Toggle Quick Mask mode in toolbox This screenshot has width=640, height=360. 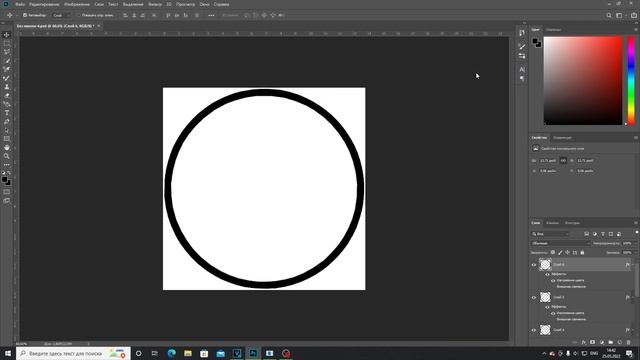click(7, 192)
